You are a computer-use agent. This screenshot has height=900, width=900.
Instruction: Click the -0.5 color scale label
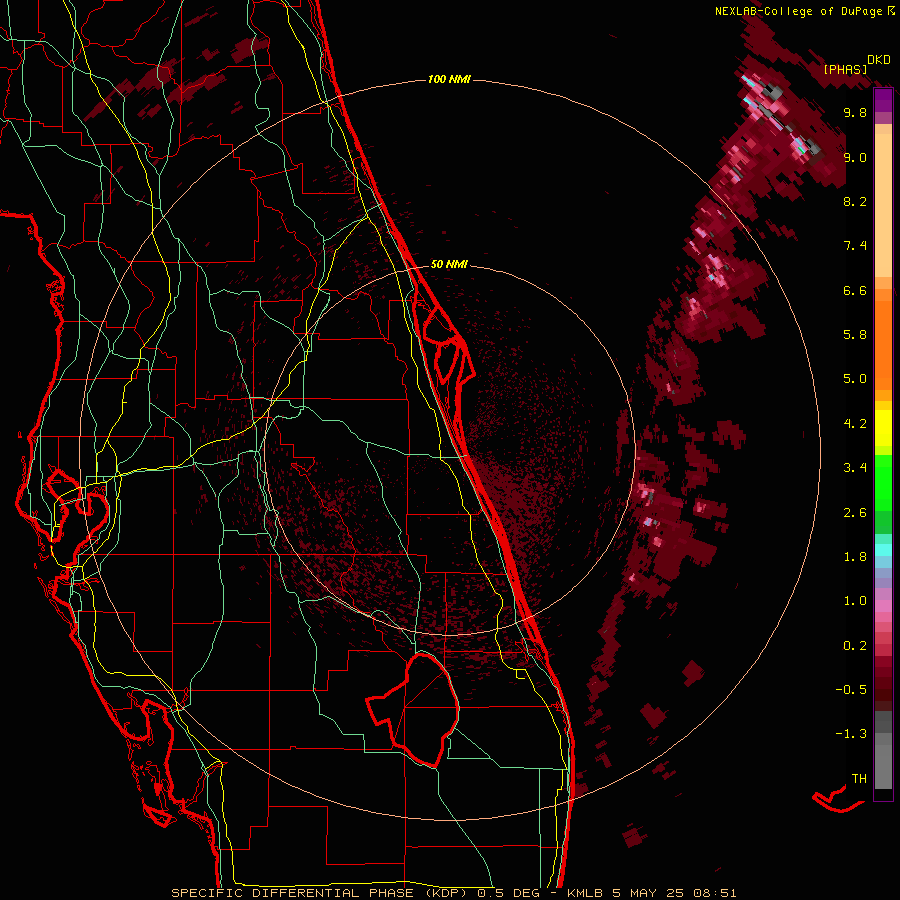851,690
